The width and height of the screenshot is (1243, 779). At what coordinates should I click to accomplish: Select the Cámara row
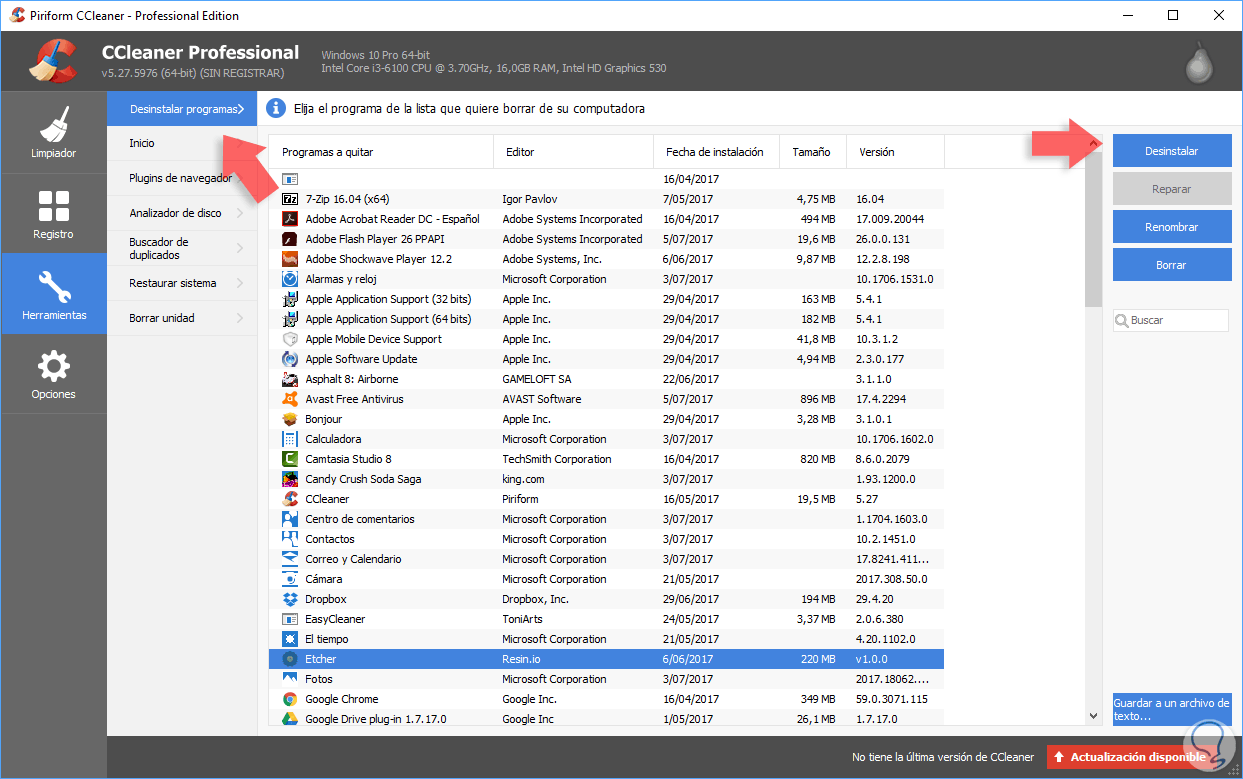point(606,579)
